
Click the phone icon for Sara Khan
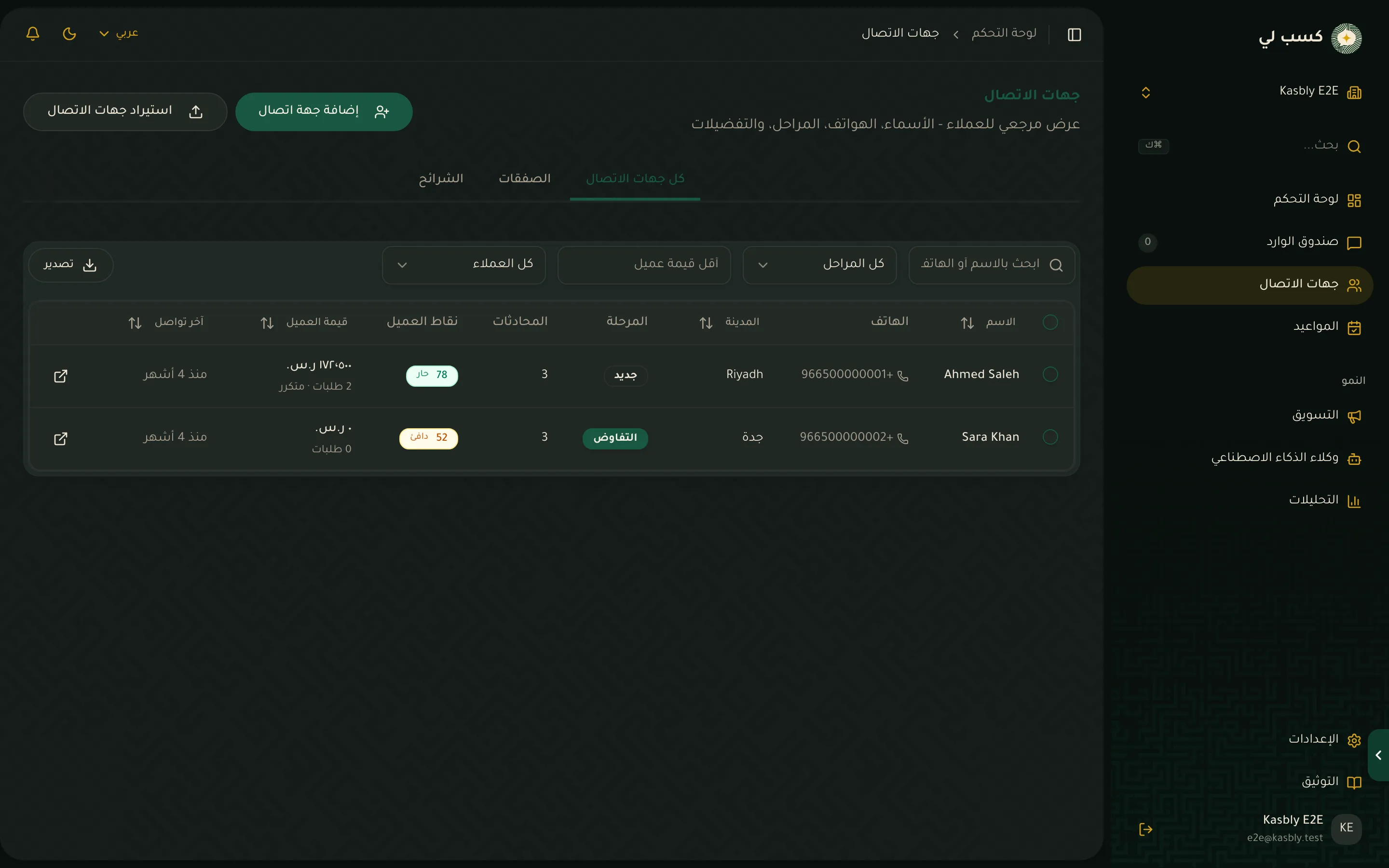click(x=903, y=438)
